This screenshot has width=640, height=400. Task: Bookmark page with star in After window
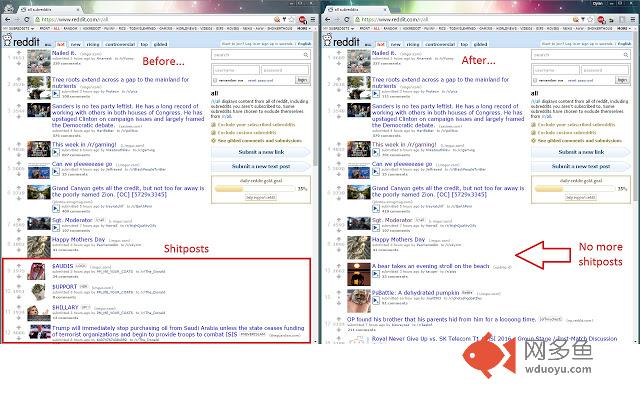590,20
